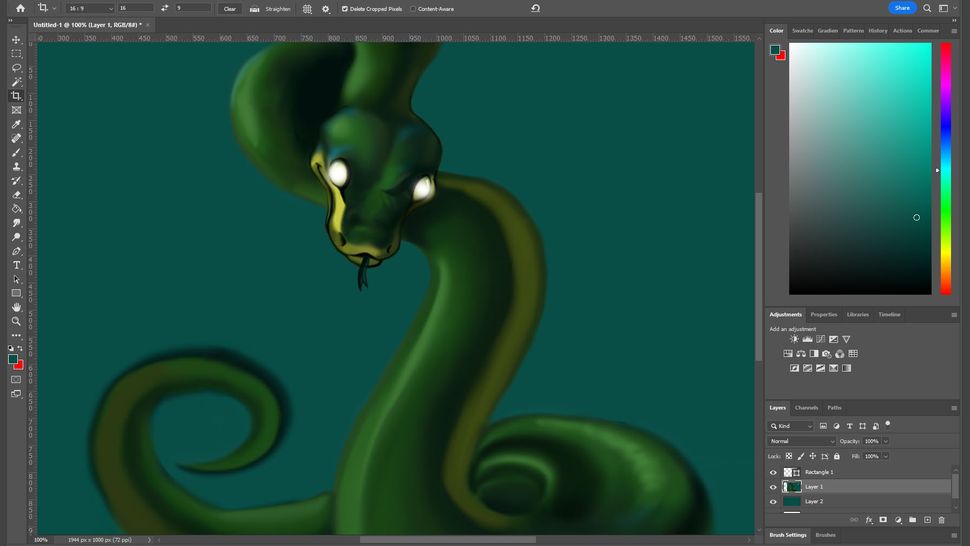
Task: Open the Kind layer filter dropdown
Action: [x=791, y=426]
